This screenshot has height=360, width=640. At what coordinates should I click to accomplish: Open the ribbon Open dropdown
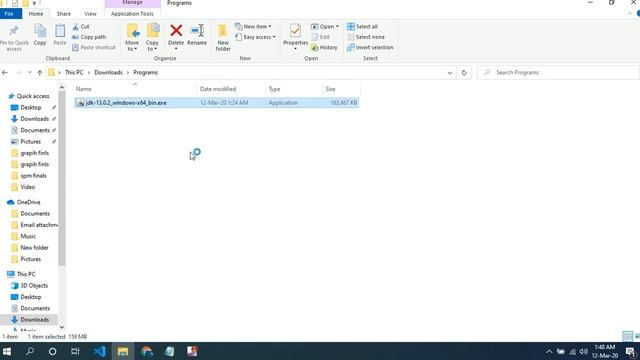pyautogui.click(x=325, y=27)
